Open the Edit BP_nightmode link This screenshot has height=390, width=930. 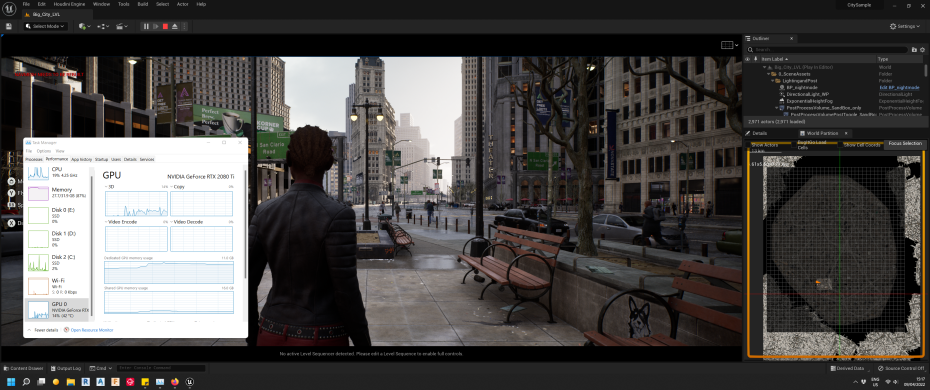[x=899, y=87]
